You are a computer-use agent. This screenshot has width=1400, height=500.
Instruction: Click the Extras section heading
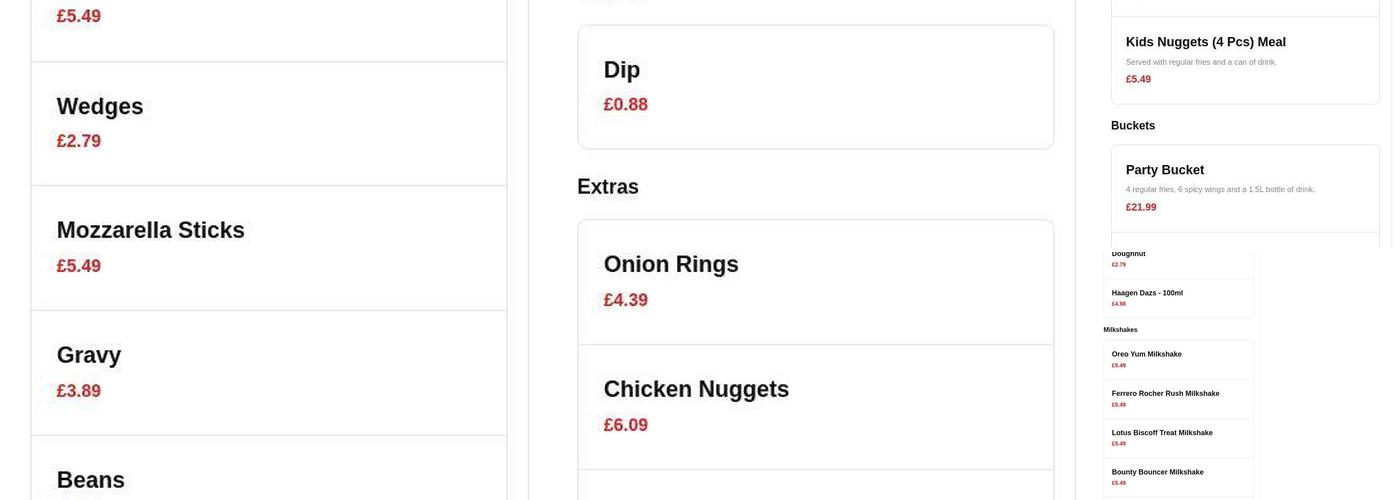pos(608,187)
